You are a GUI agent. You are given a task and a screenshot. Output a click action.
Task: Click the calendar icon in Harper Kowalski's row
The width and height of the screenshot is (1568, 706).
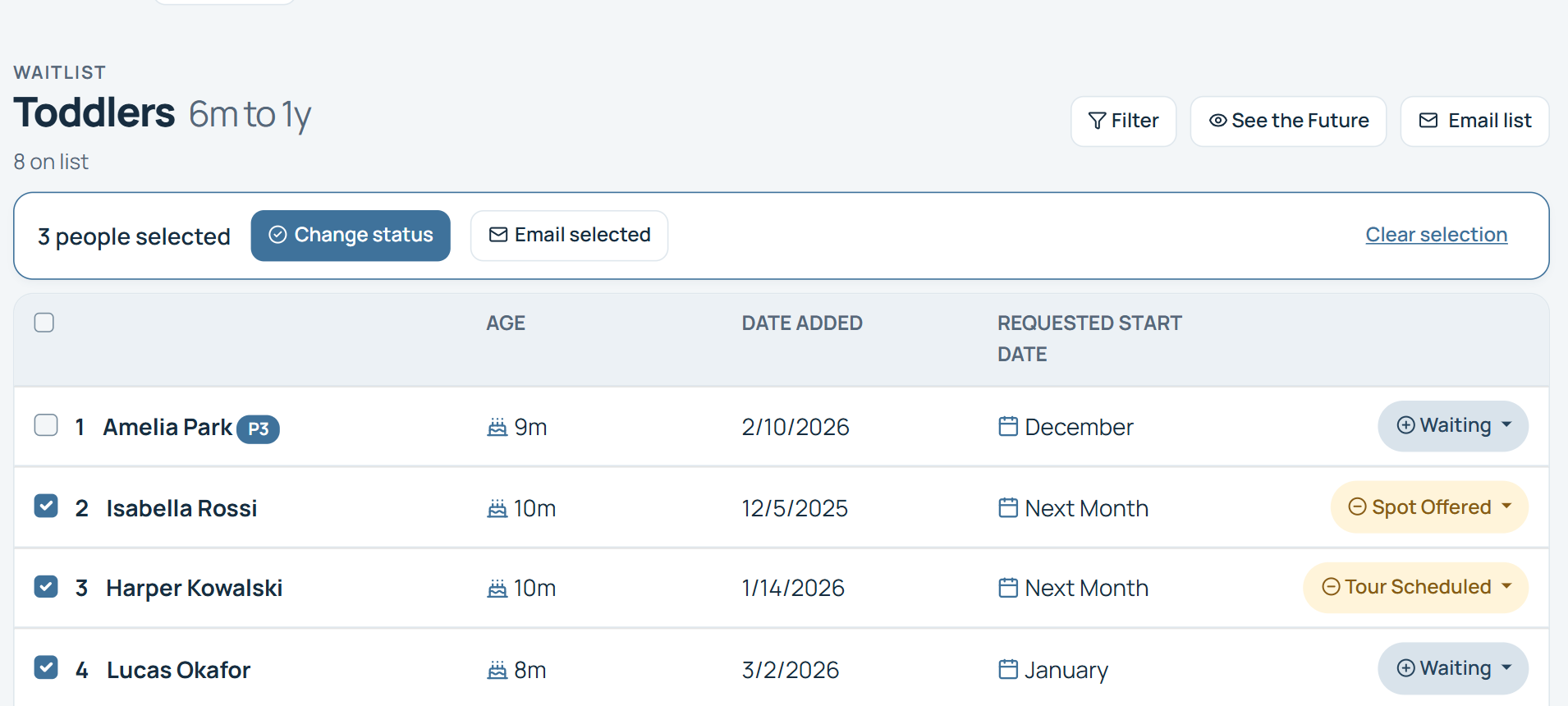(x=1008, y=588)
